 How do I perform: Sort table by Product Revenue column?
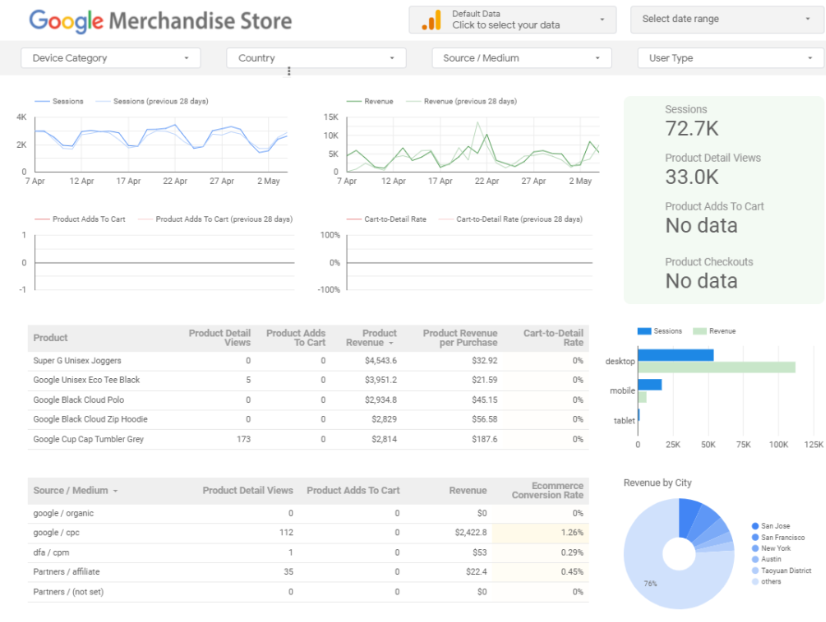tap(371, 338)
